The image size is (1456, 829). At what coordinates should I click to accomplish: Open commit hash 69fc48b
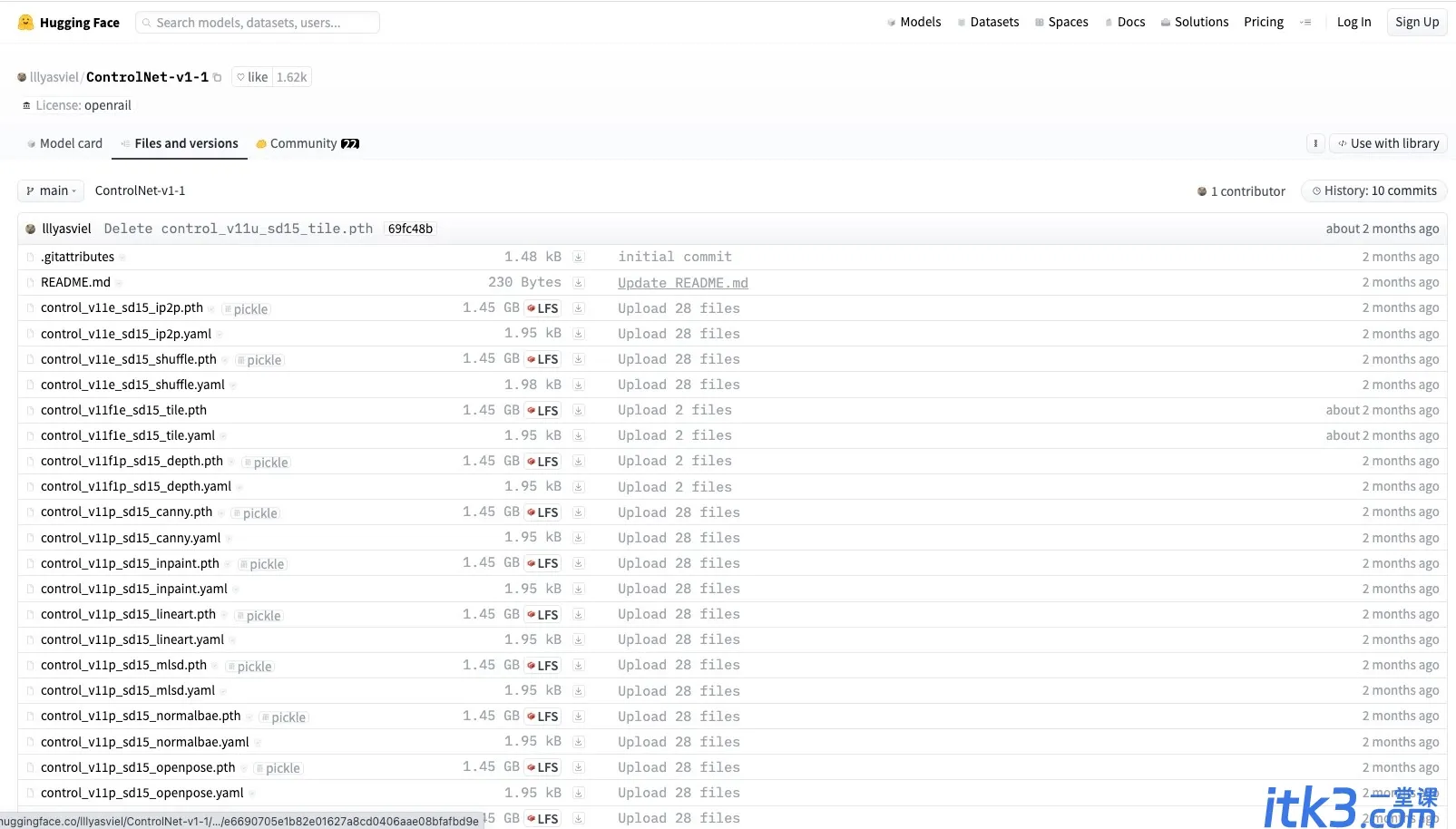point(410,229)
